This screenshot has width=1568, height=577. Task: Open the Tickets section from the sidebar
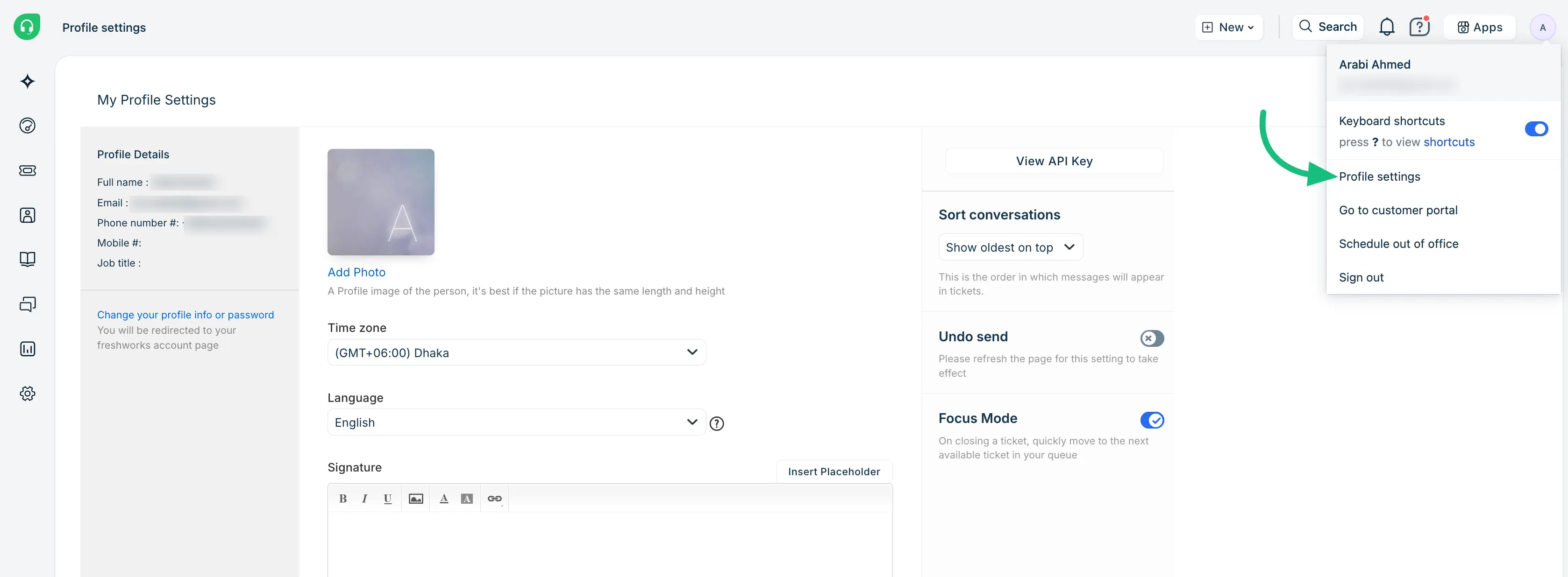tap(27, 171)
